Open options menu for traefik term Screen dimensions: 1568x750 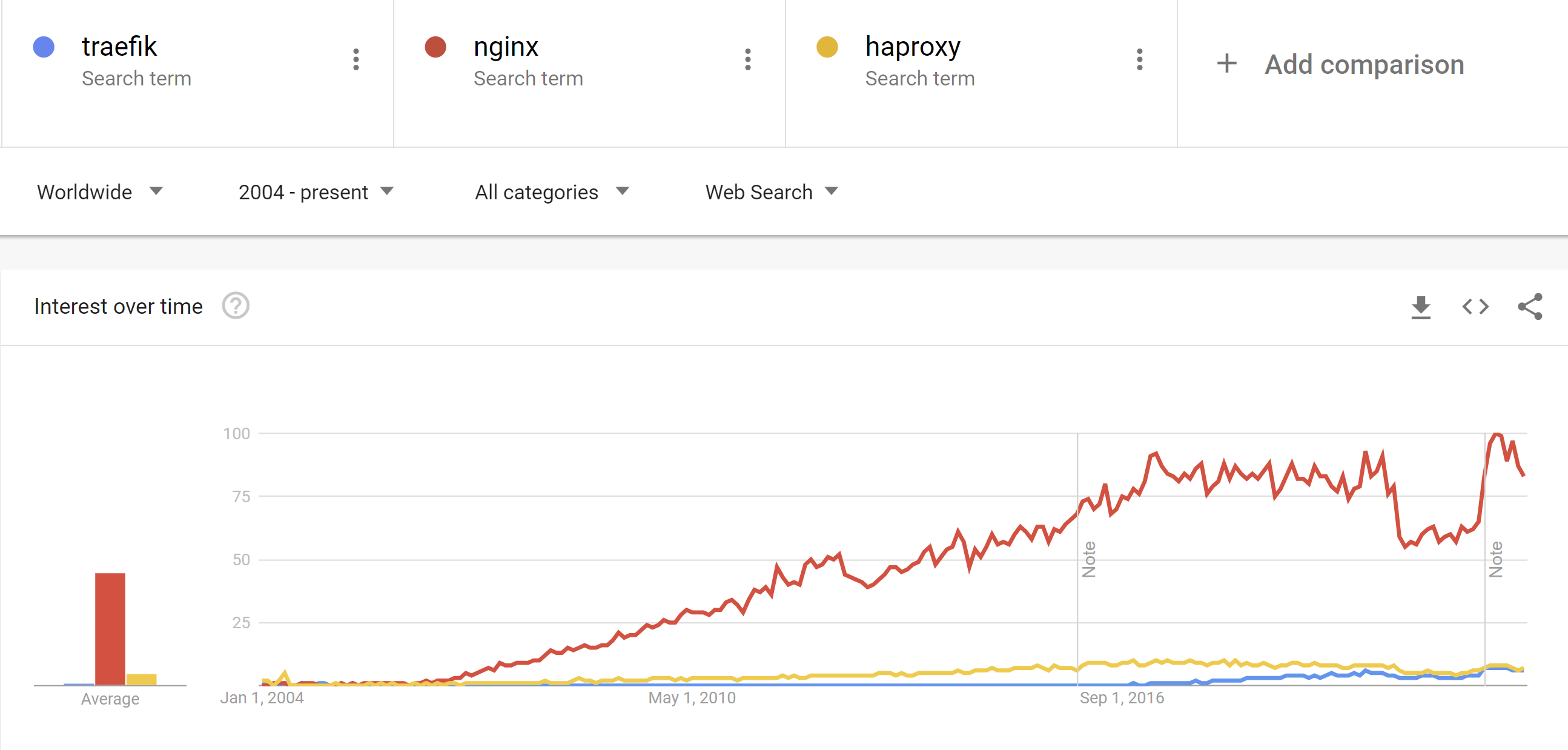(x=356, y=59)
